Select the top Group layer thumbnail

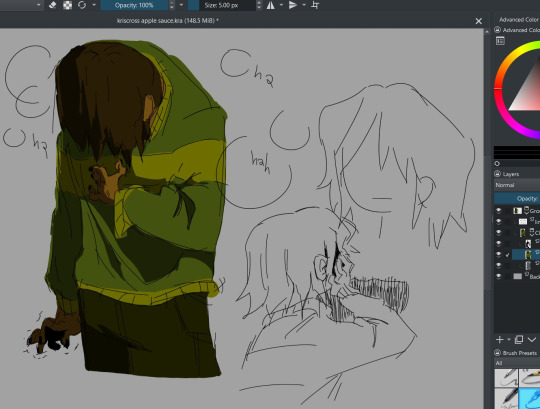(x=517, y=210)
